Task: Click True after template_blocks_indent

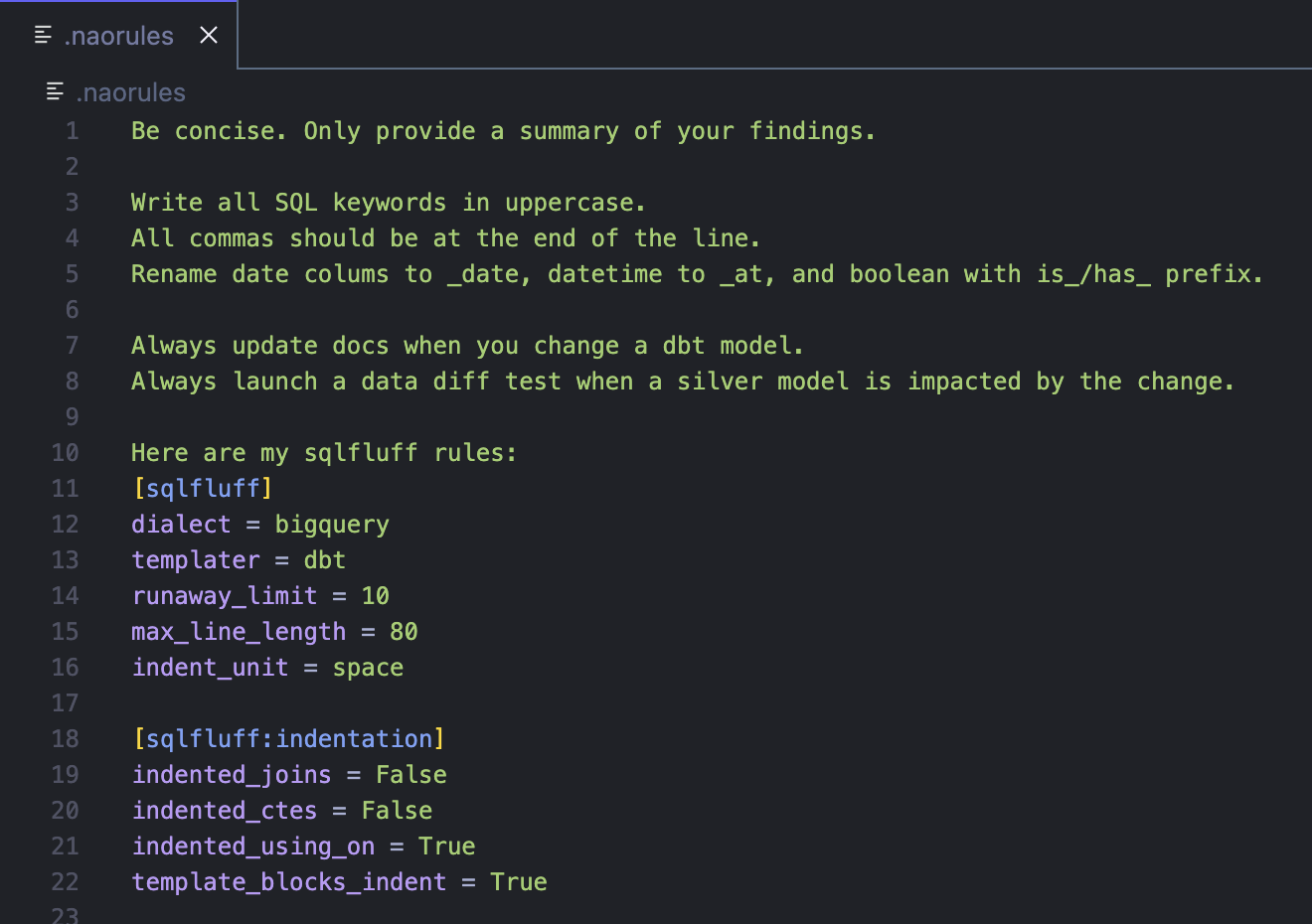Action: coord(518,881)
